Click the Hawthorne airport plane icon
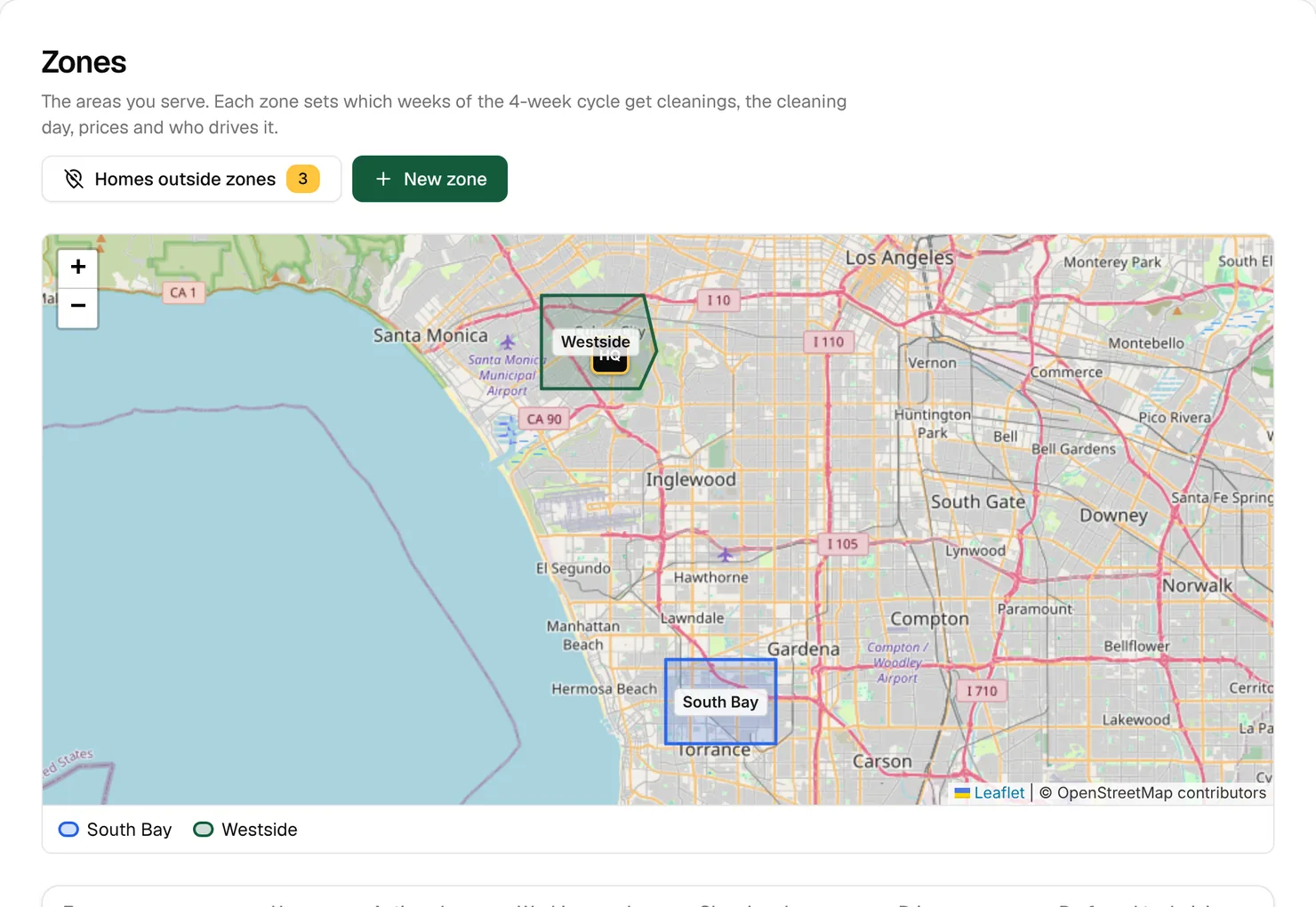This screenshot has height=907, width=1316. (726, 554)
